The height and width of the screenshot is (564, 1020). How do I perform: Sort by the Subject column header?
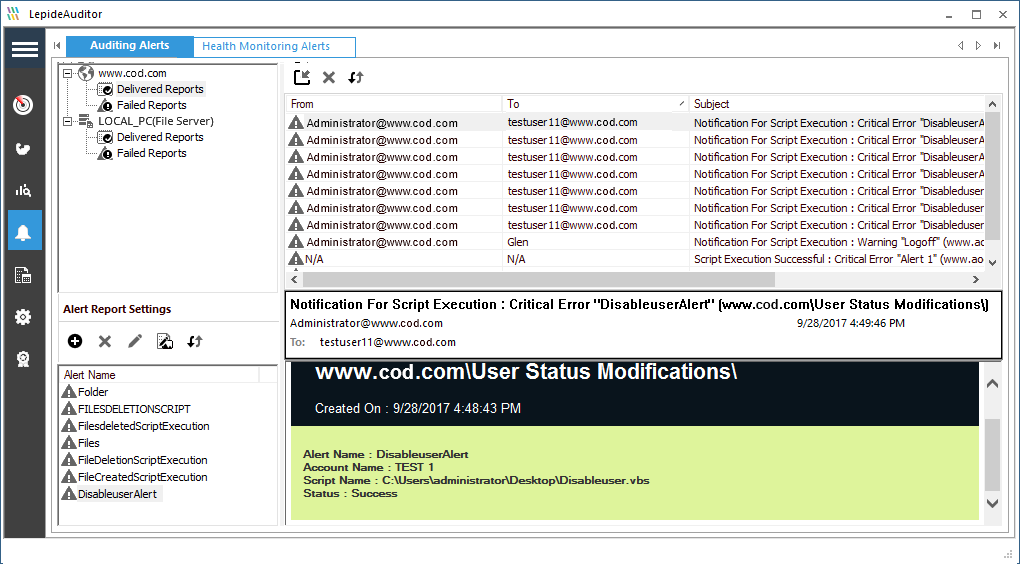click(837, 104)
